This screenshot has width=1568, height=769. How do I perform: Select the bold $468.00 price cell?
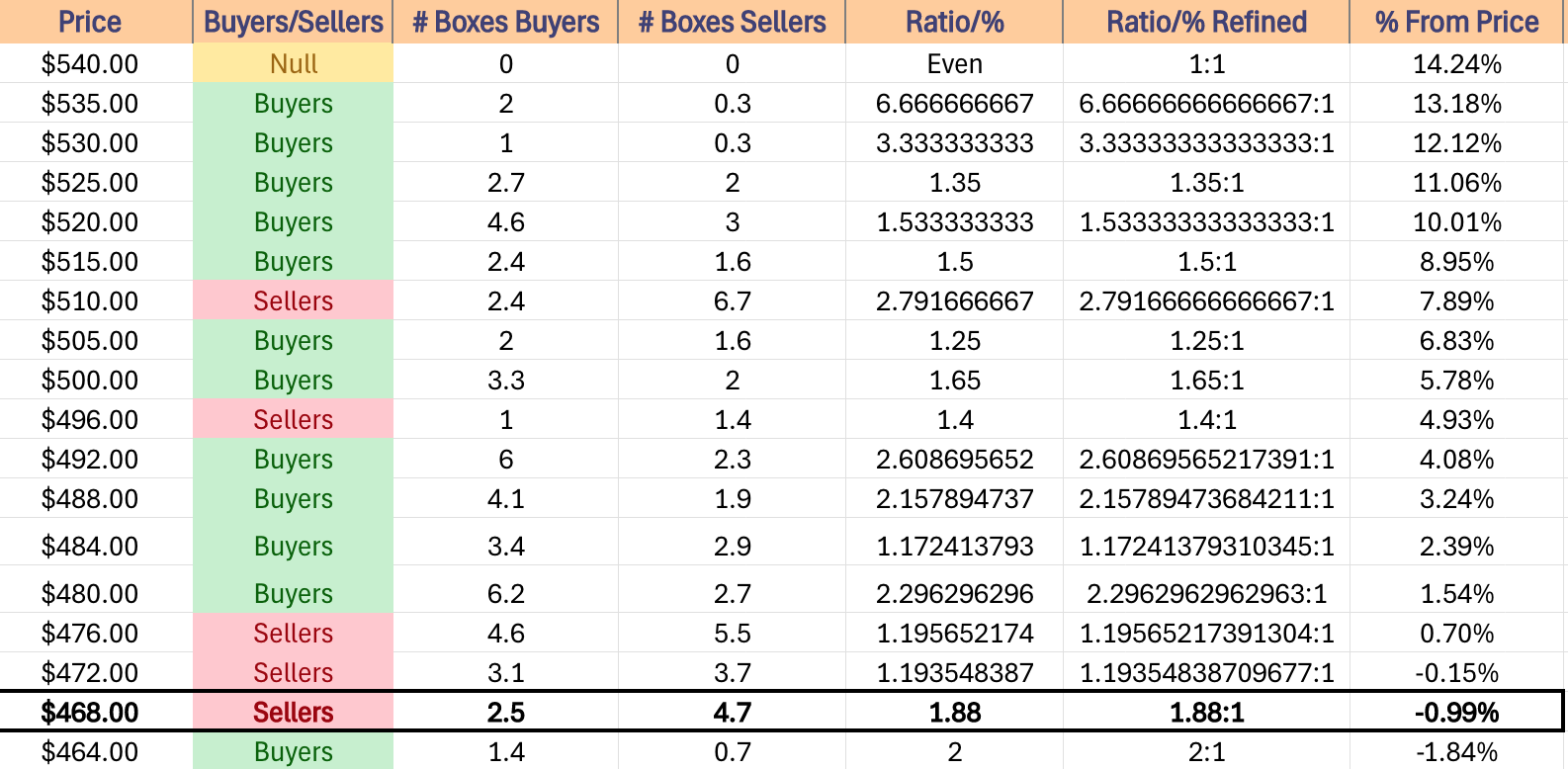pyautogui.click(x=96, y=713)
